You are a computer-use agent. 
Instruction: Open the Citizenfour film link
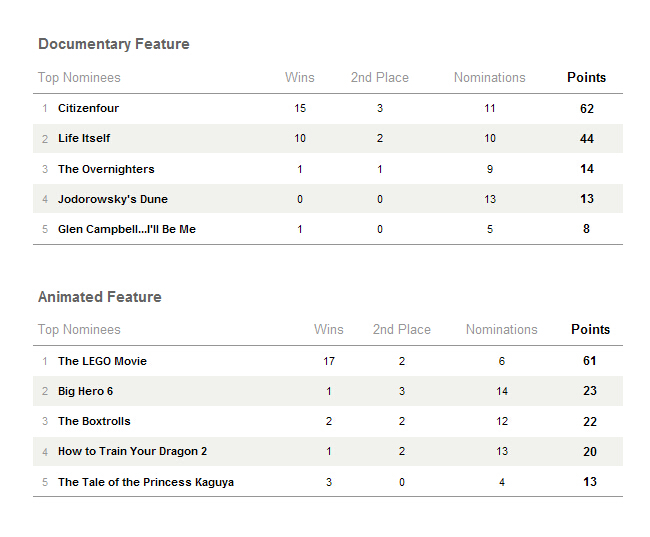point(88,108)
